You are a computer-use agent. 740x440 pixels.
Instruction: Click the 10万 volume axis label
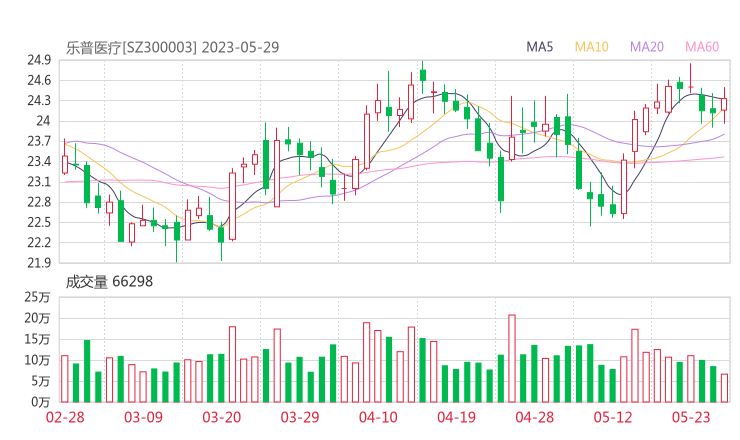pos(37,361)
